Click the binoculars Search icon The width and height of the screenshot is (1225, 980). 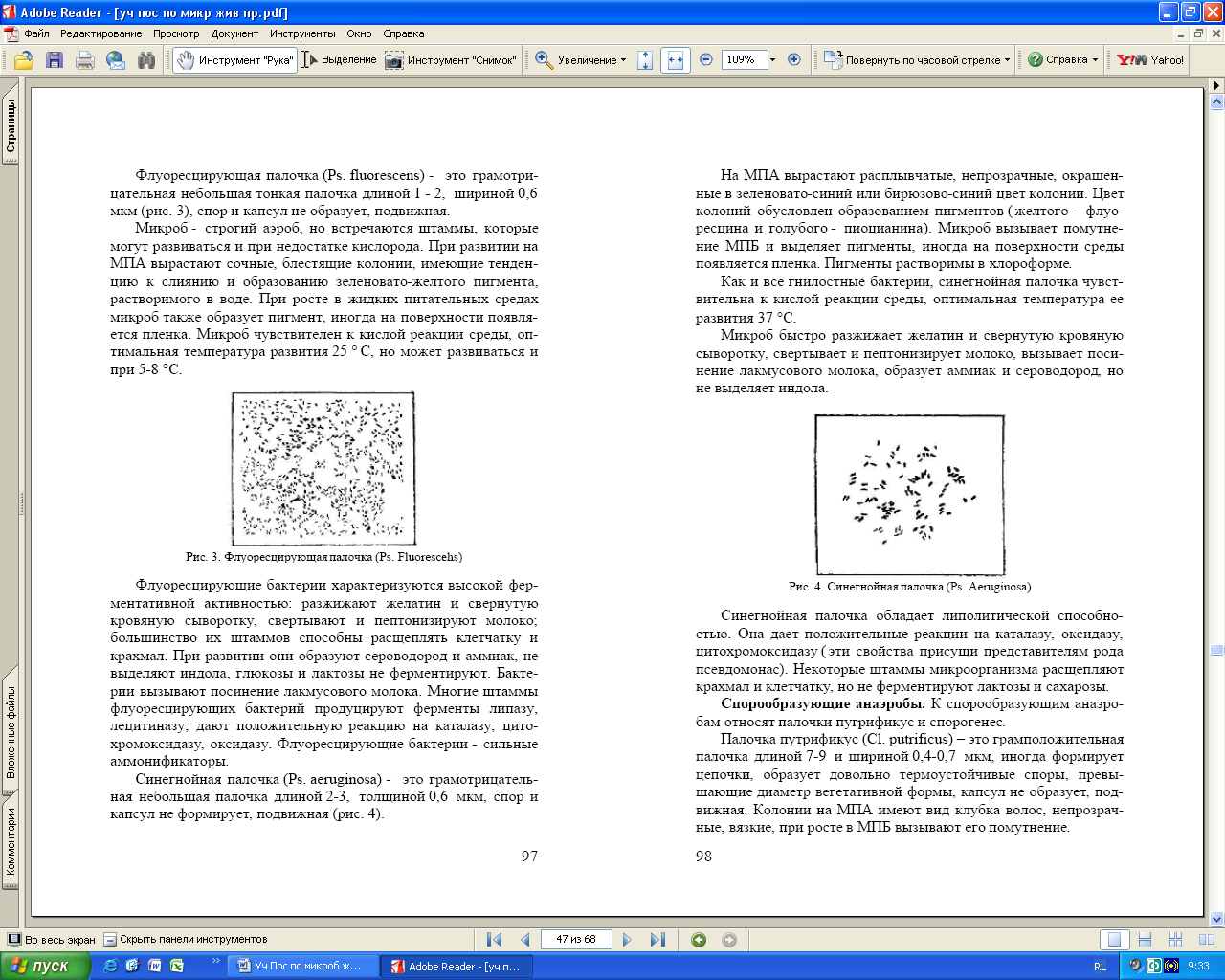click(146, 59)
